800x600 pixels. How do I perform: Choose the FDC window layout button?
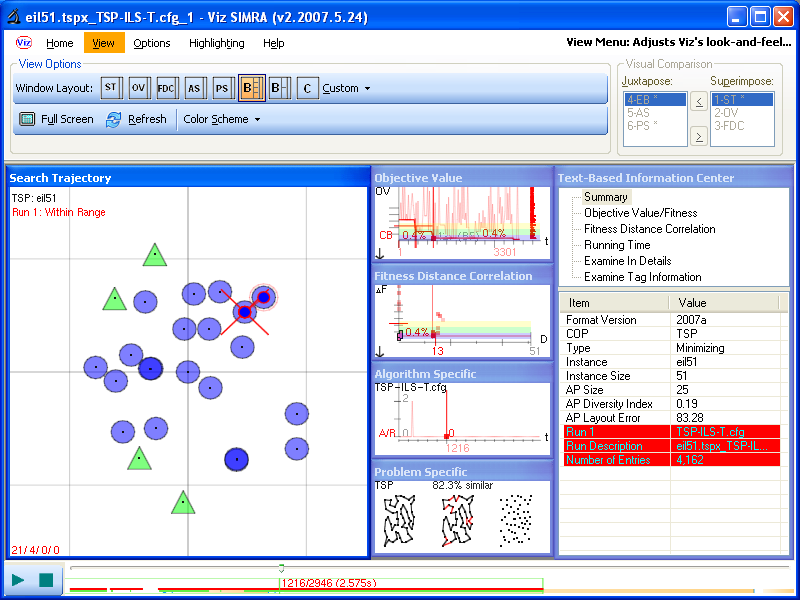167,88
